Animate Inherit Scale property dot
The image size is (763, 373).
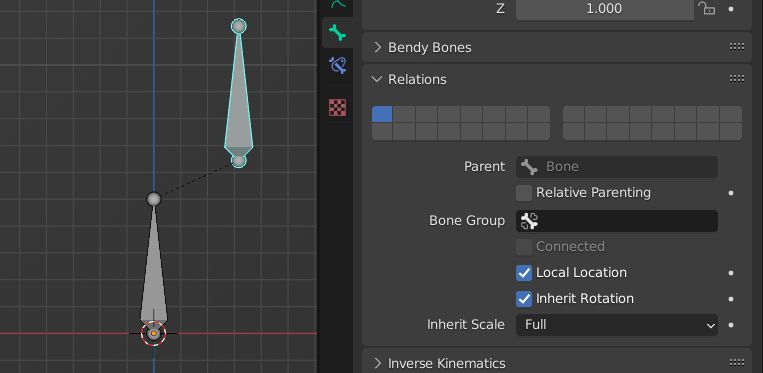coord(731,325)
